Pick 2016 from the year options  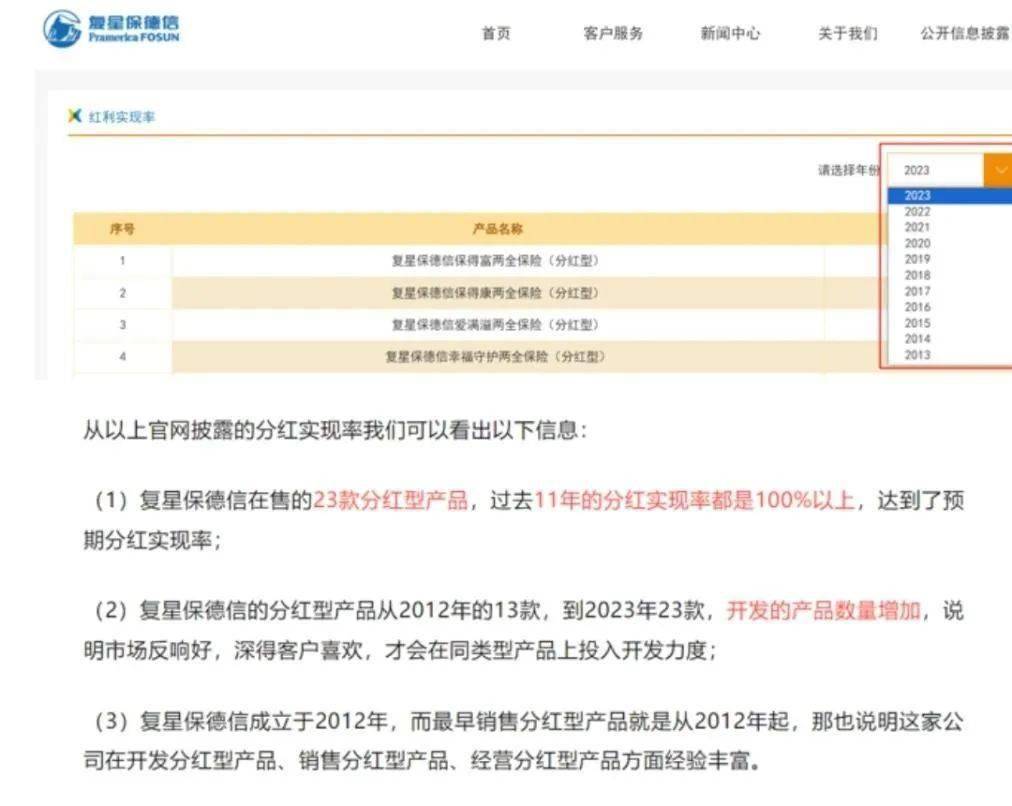click(x=917, y=307)
